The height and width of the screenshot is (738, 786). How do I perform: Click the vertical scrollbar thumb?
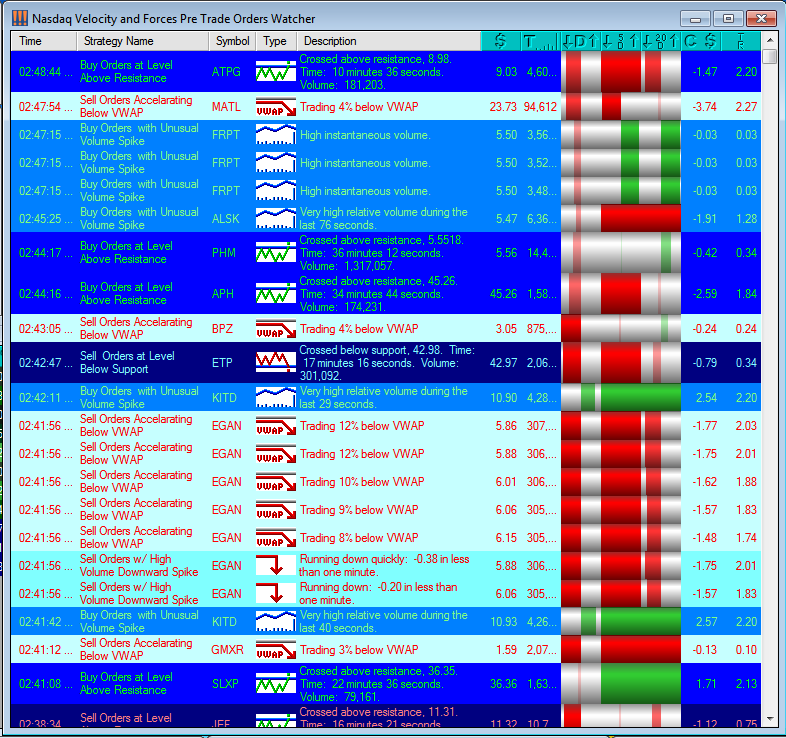pyautogui.click(x=769, y=56)
